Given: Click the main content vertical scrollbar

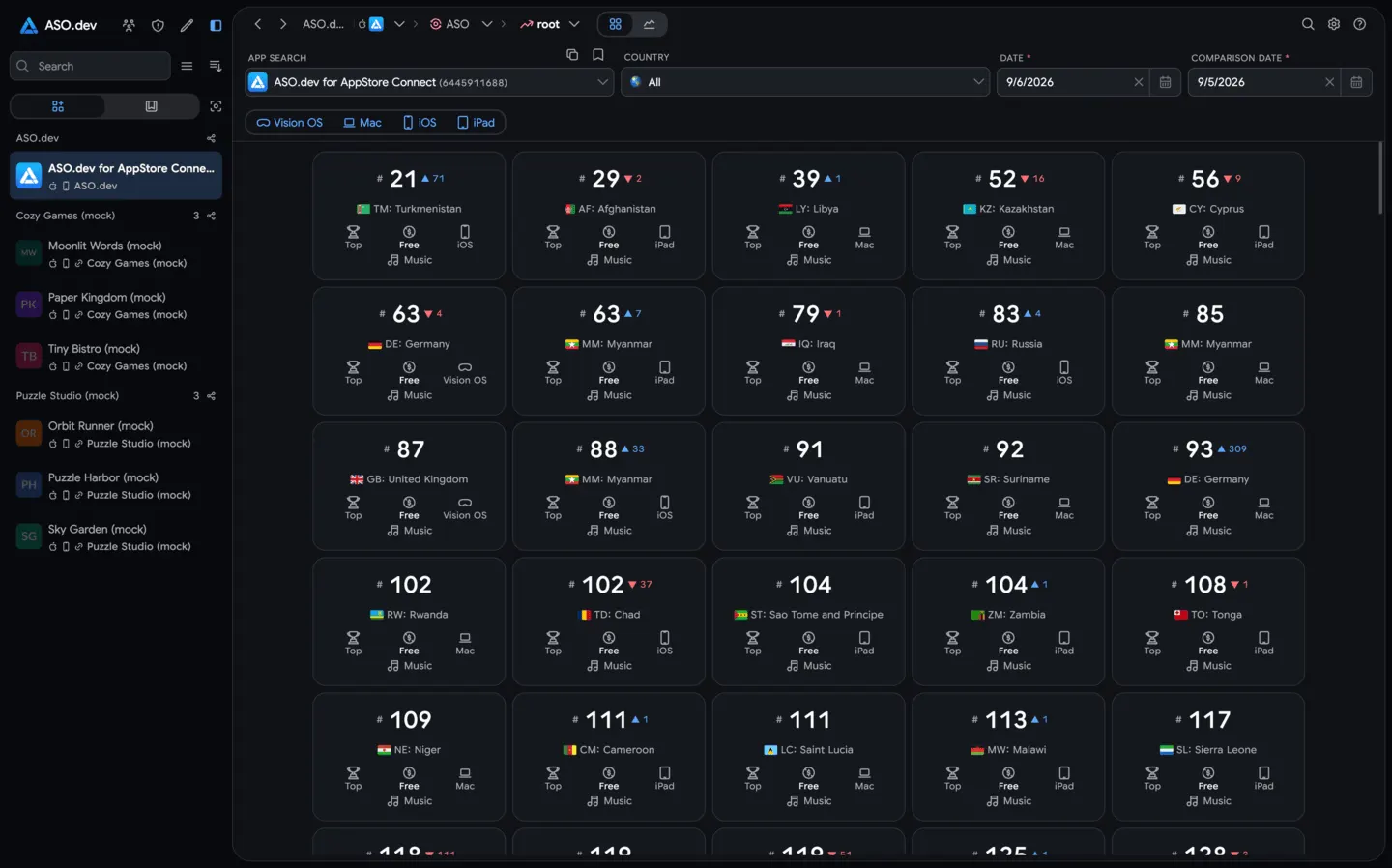Looking at the screenshot, I should click(1380, 179).
